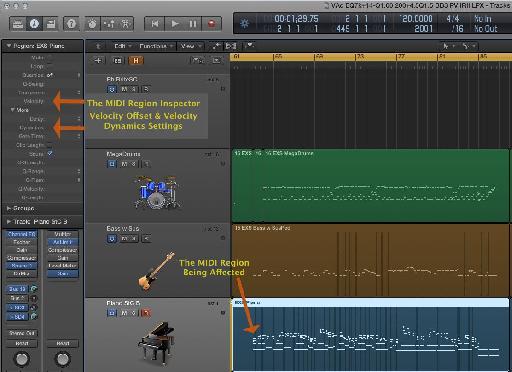Show the Toolbar using control bar icon
Viewport: 512px width, 372px height.
pos(51,24)
